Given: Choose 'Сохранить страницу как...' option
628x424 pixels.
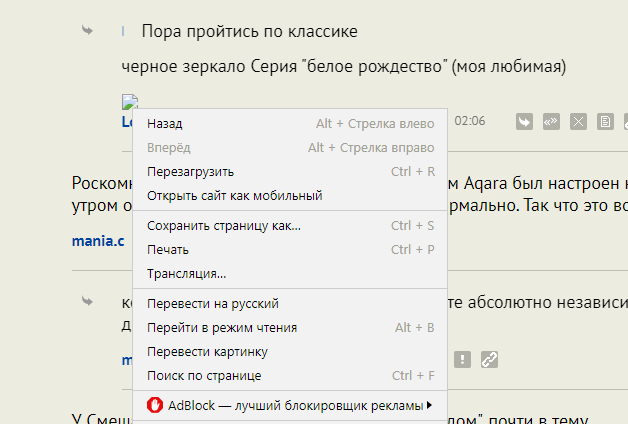Looking at the screenshot, I should [x=223, y=225].
